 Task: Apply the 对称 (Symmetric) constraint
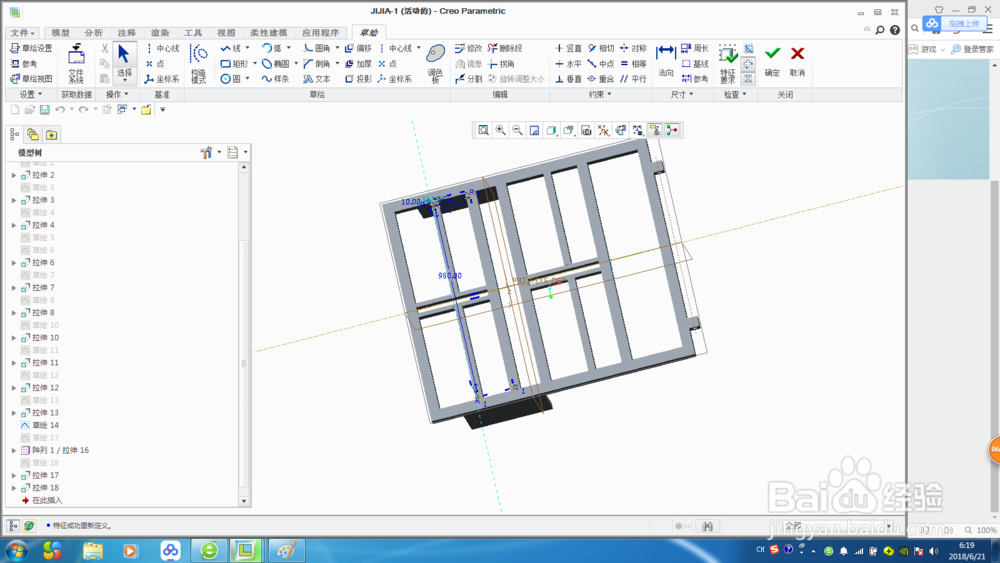(633, 48)
